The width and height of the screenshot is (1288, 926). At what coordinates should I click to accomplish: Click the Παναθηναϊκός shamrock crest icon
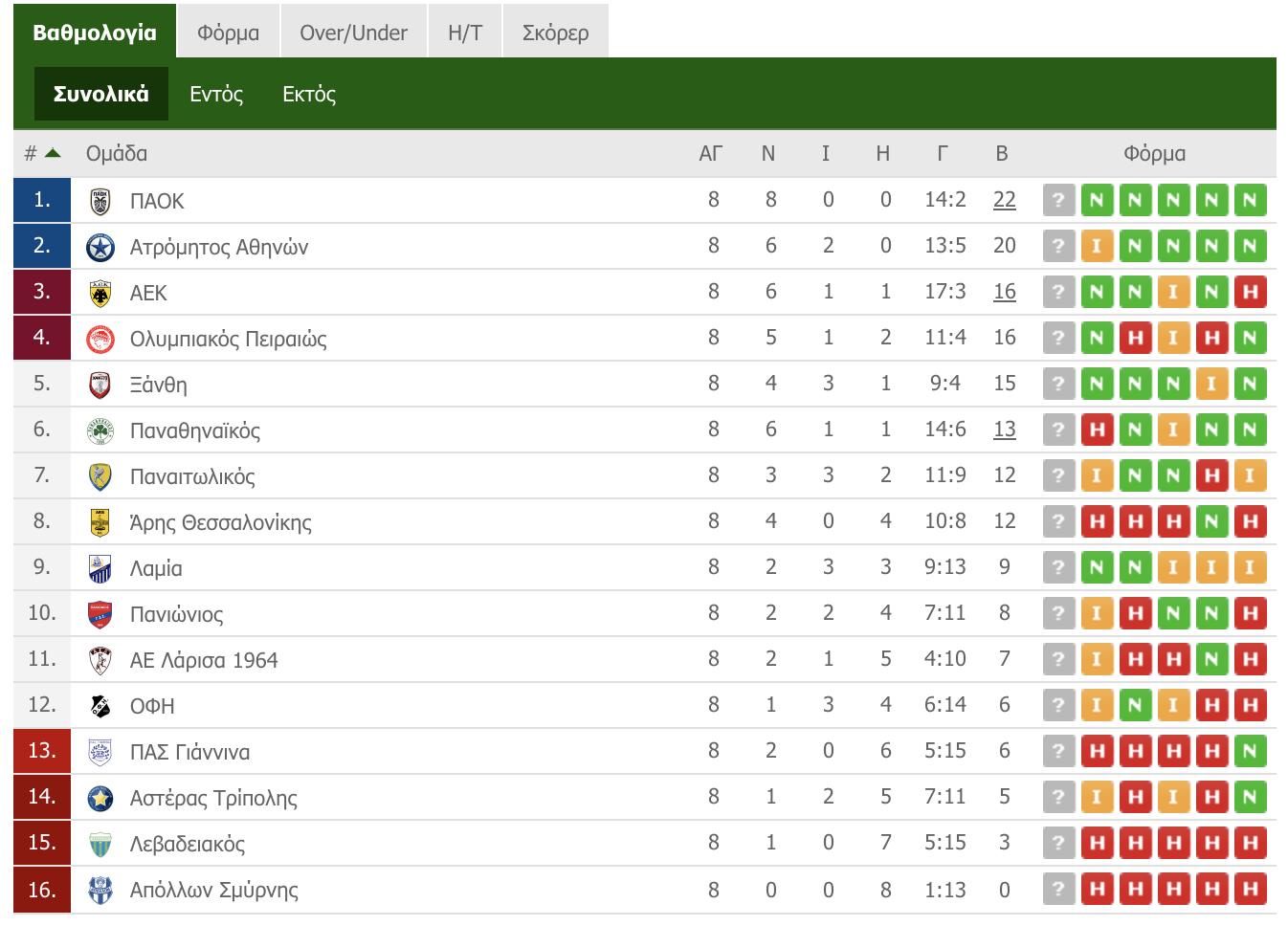(x=100, y=430)
